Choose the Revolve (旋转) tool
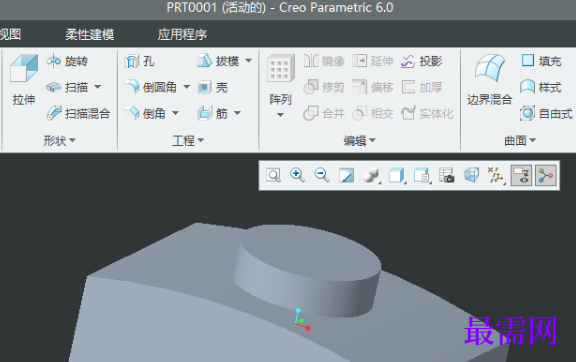 pos(67,61)
